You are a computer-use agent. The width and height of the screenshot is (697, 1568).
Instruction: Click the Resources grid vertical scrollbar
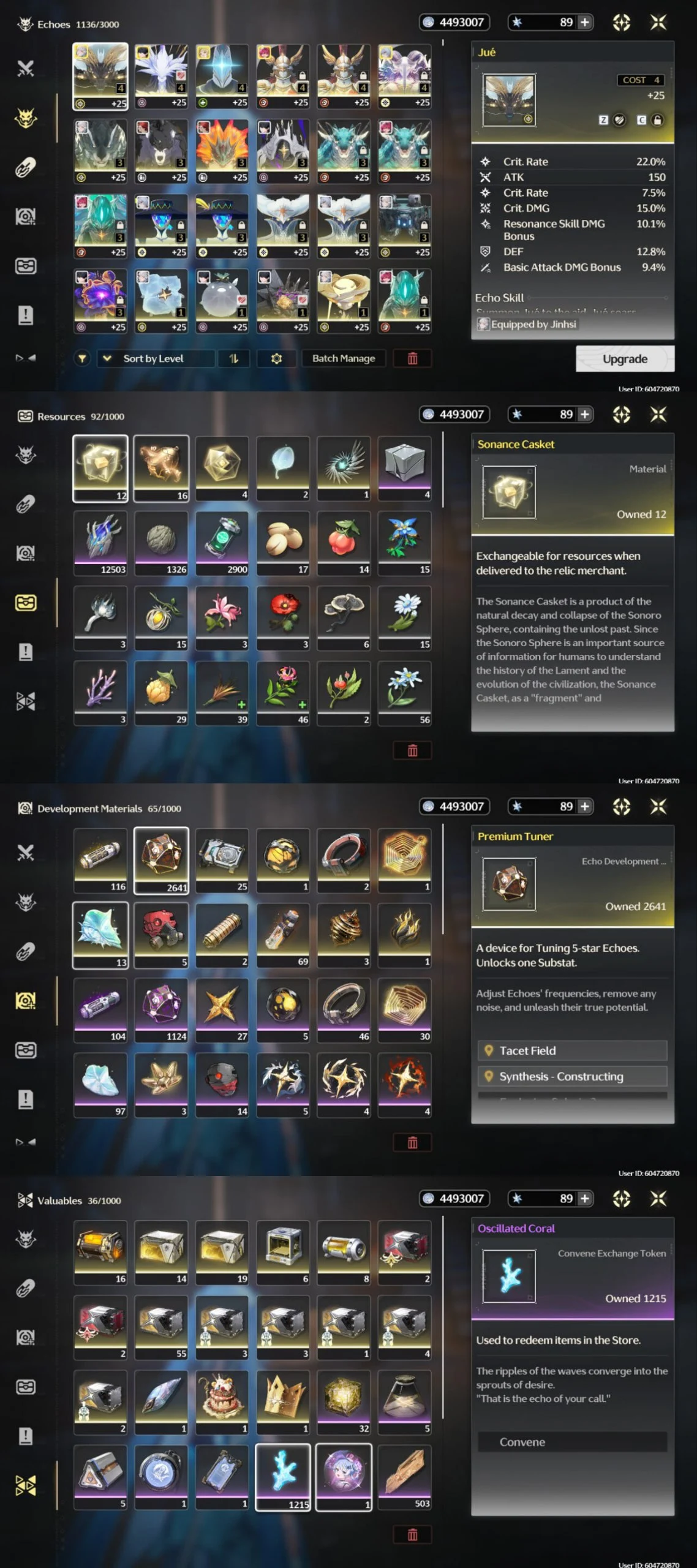click(443, 470)
